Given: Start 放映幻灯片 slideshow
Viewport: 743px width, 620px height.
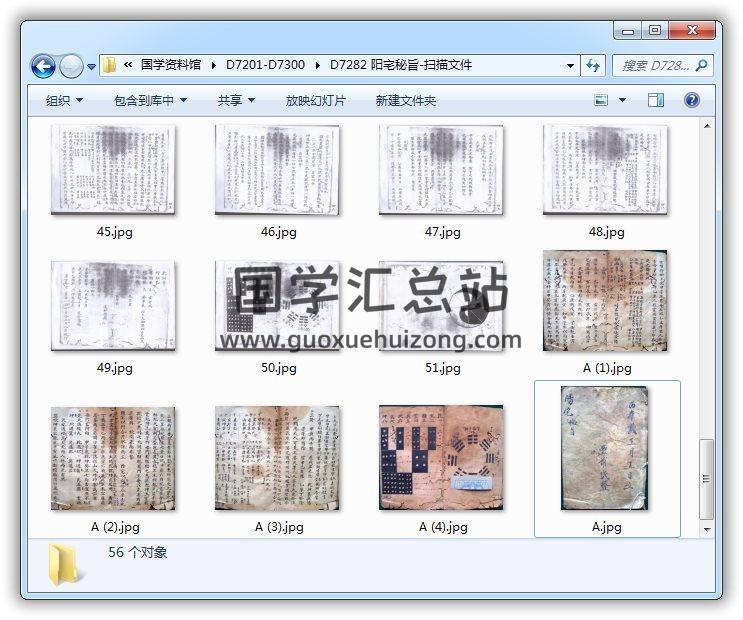Looking at the screenshot, I should [315, 100].
